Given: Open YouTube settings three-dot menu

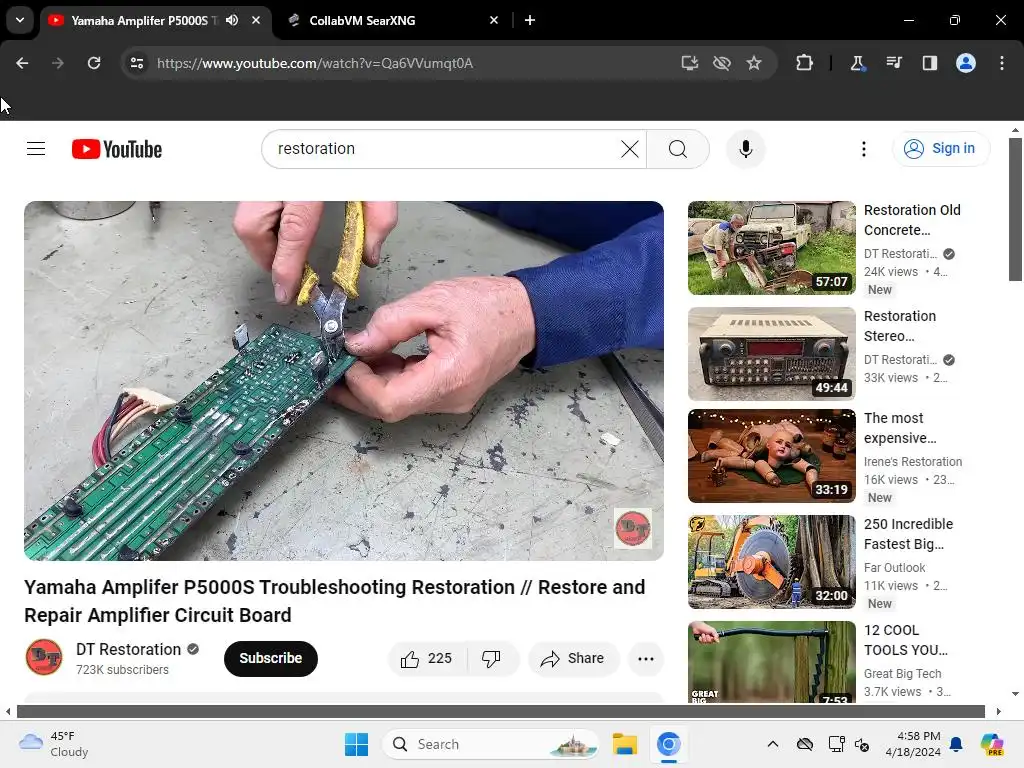Looking at the screenshot, I should point(863,149).
